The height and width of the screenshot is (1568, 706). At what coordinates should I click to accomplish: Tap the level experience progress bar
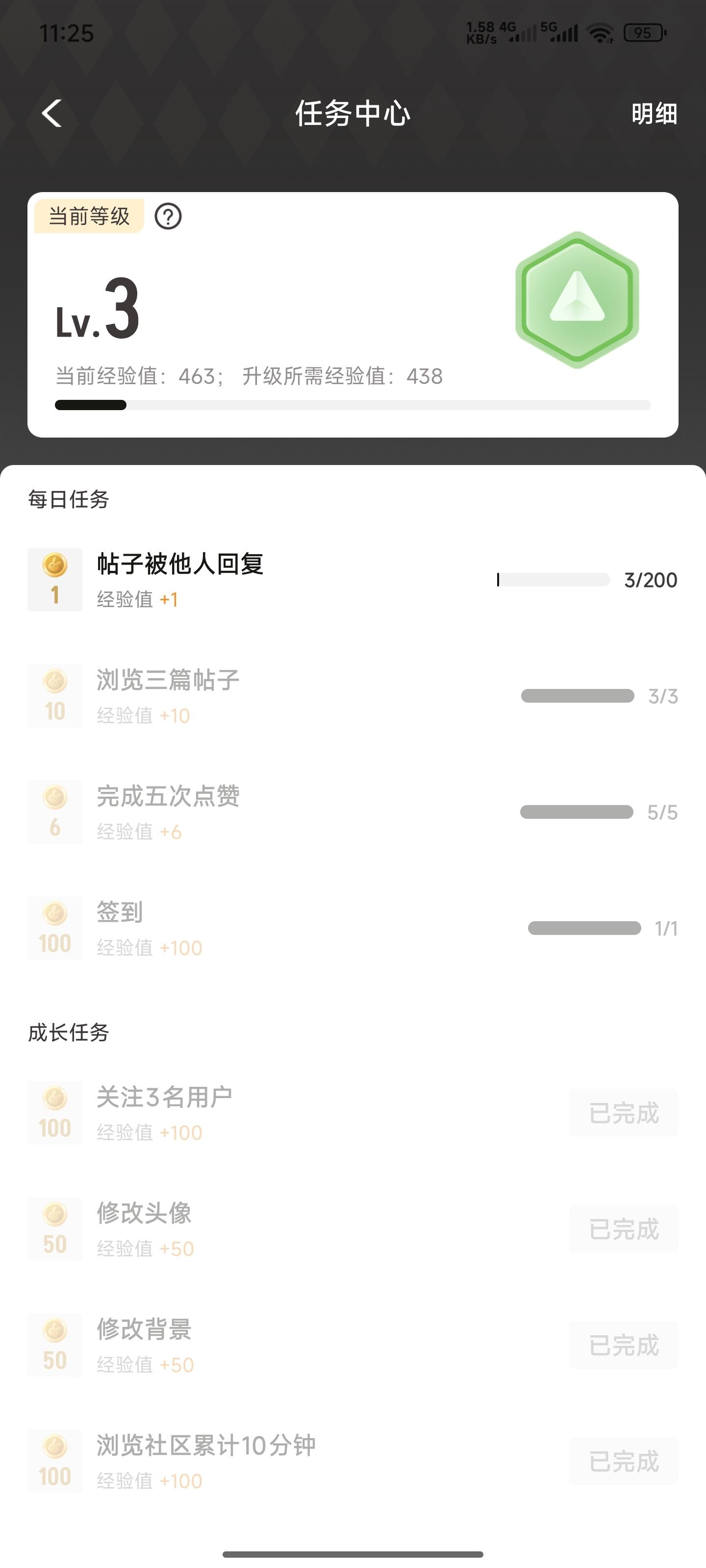click(x=353, y=405)
